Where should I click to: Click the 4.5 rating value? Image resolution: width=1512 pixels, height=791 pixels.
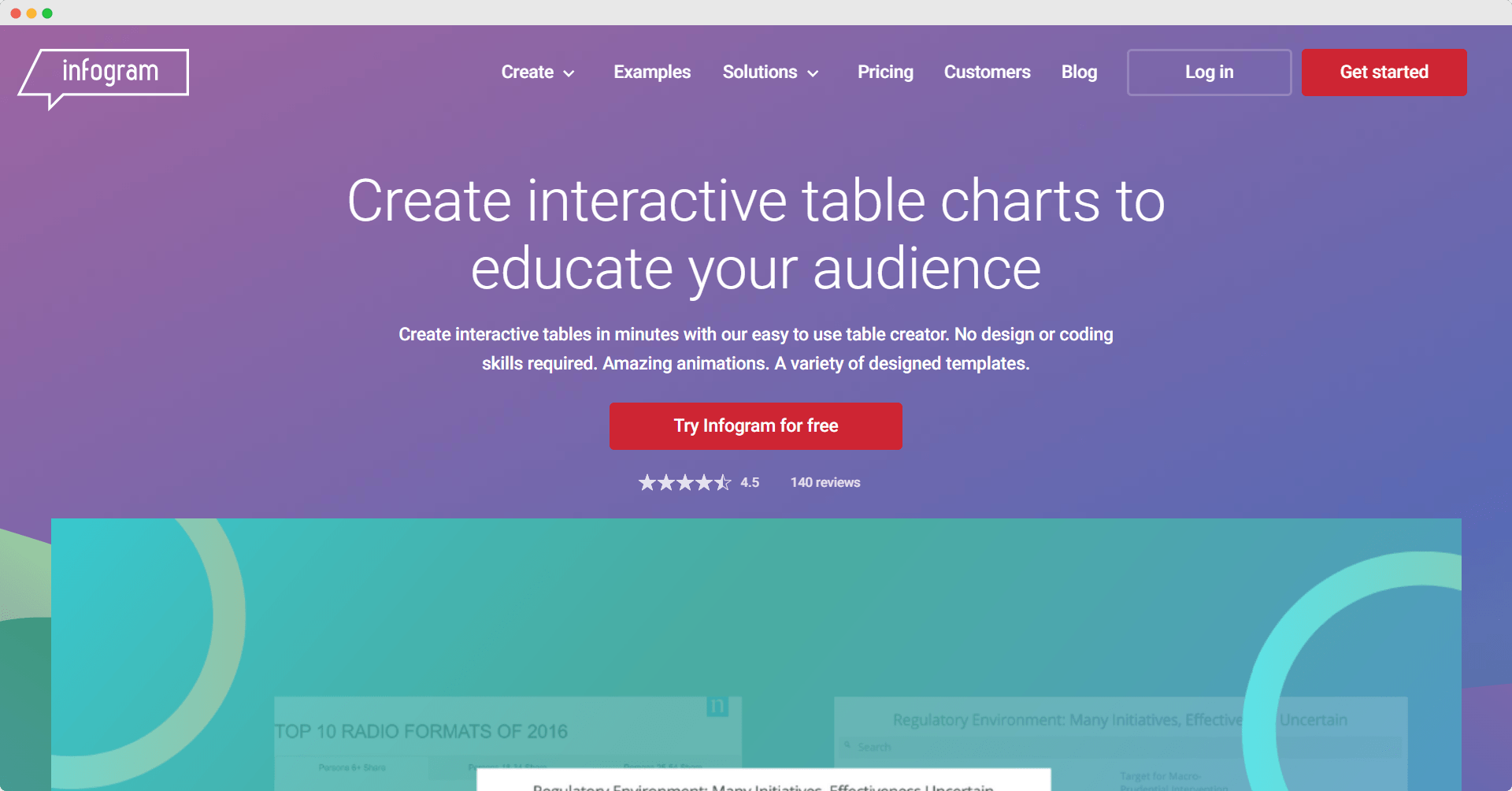[750, 482]
